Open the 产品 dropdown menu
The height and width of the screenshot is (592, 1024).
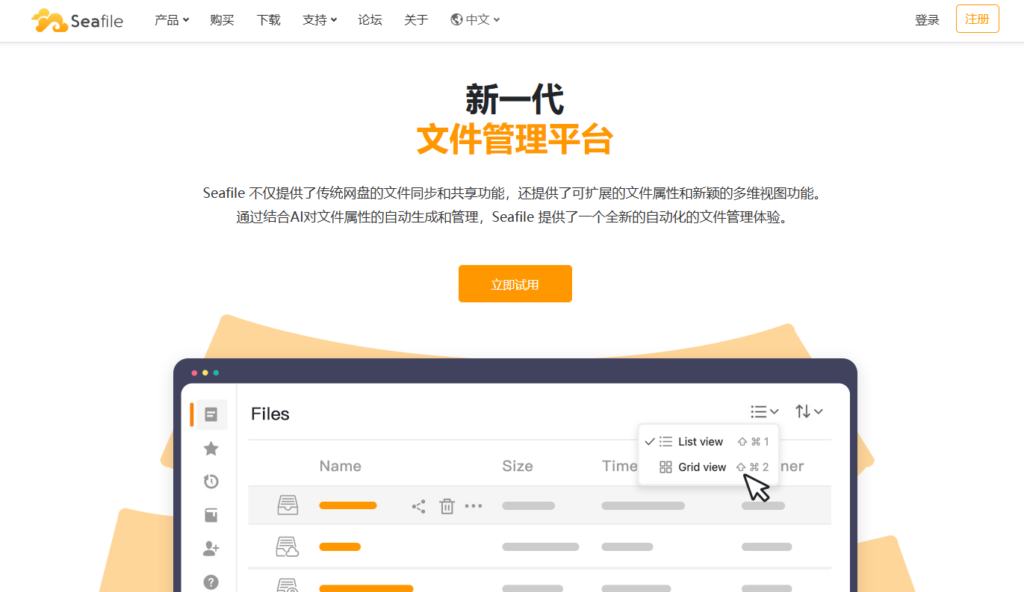171,20
